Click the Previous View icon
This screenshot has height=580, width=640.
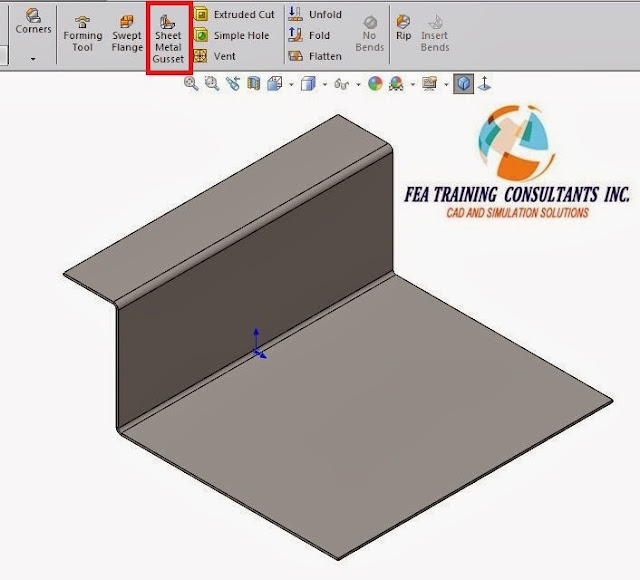pos(233,83)
